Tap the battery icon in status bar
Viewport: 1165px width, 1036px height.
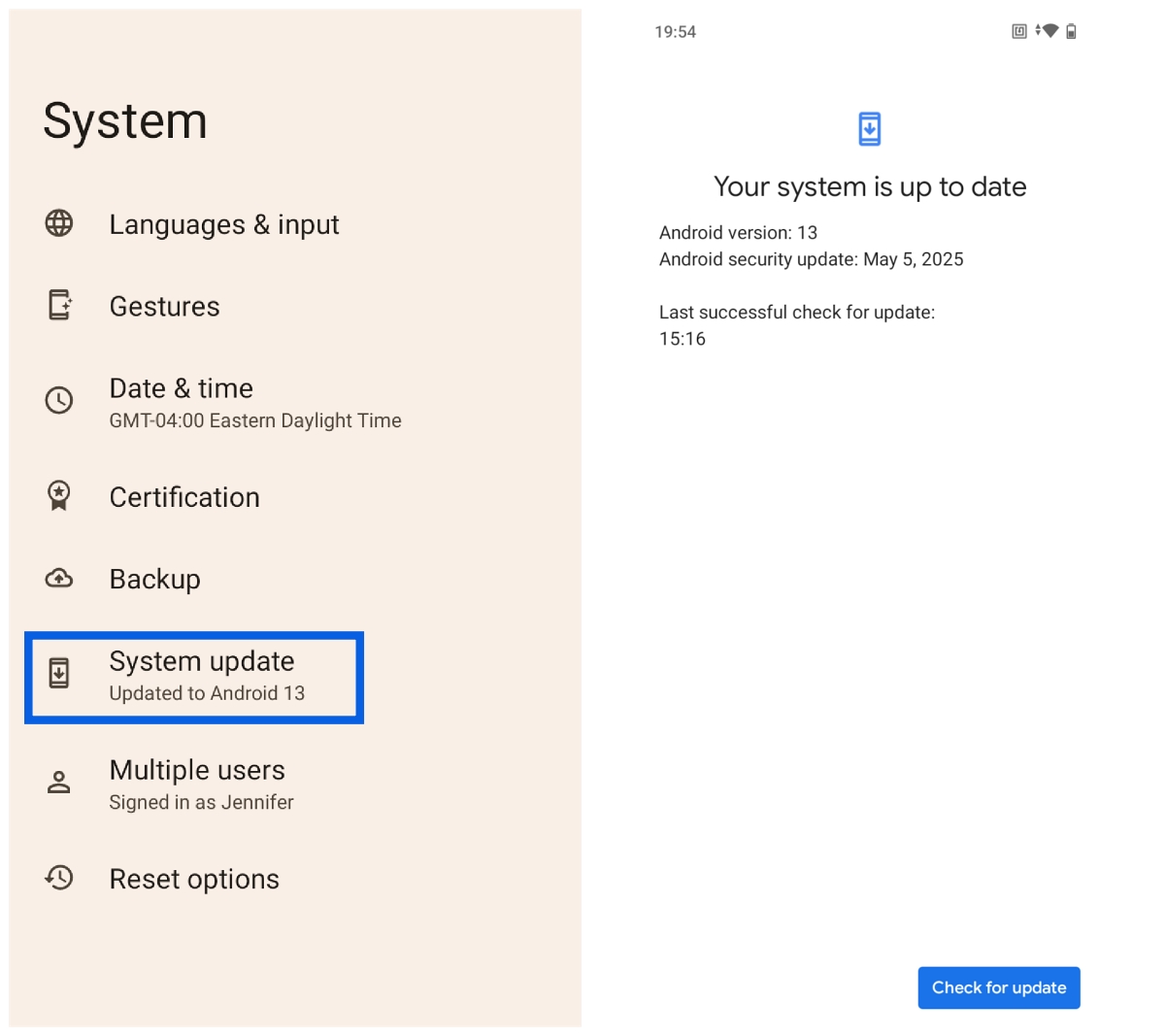[x=1070, y=31]
